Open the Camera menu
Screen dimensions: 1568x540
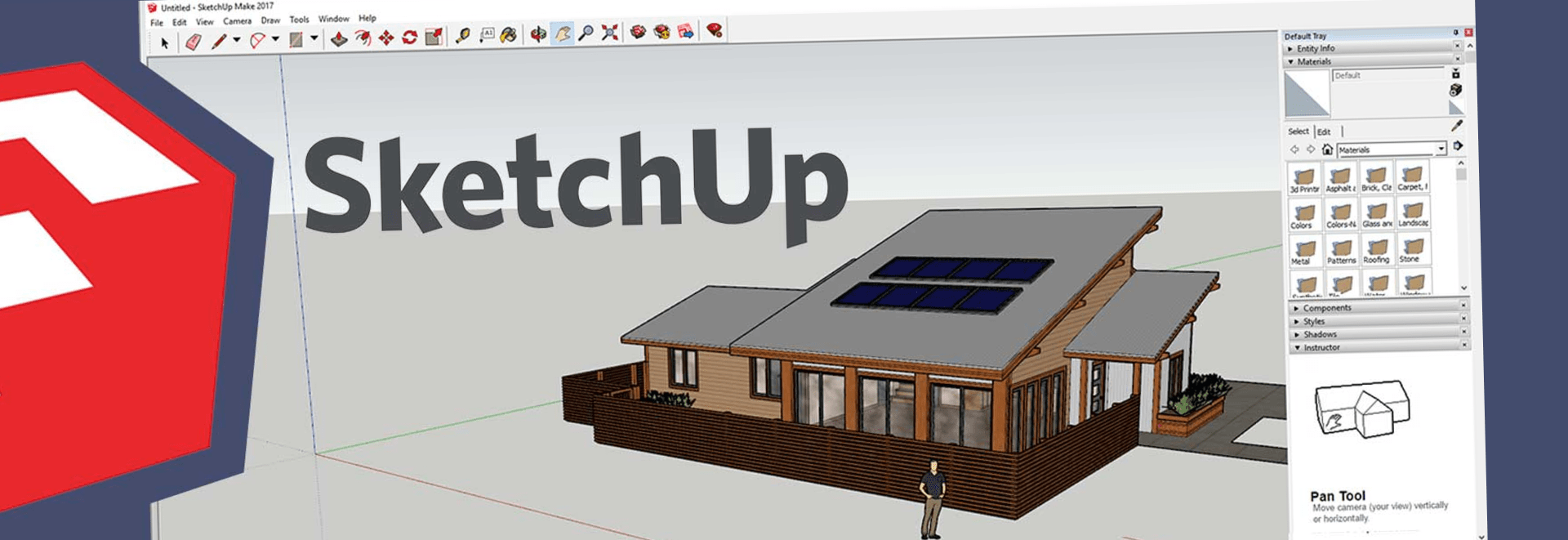(x=237, y=21)
